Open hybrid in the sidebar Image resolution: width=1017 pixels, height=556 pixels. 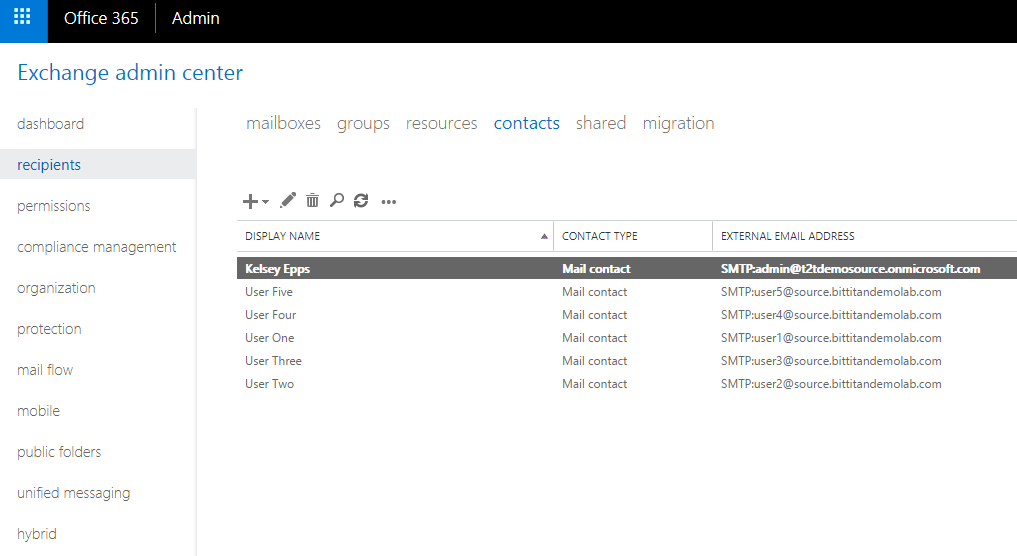click(37, 534)
